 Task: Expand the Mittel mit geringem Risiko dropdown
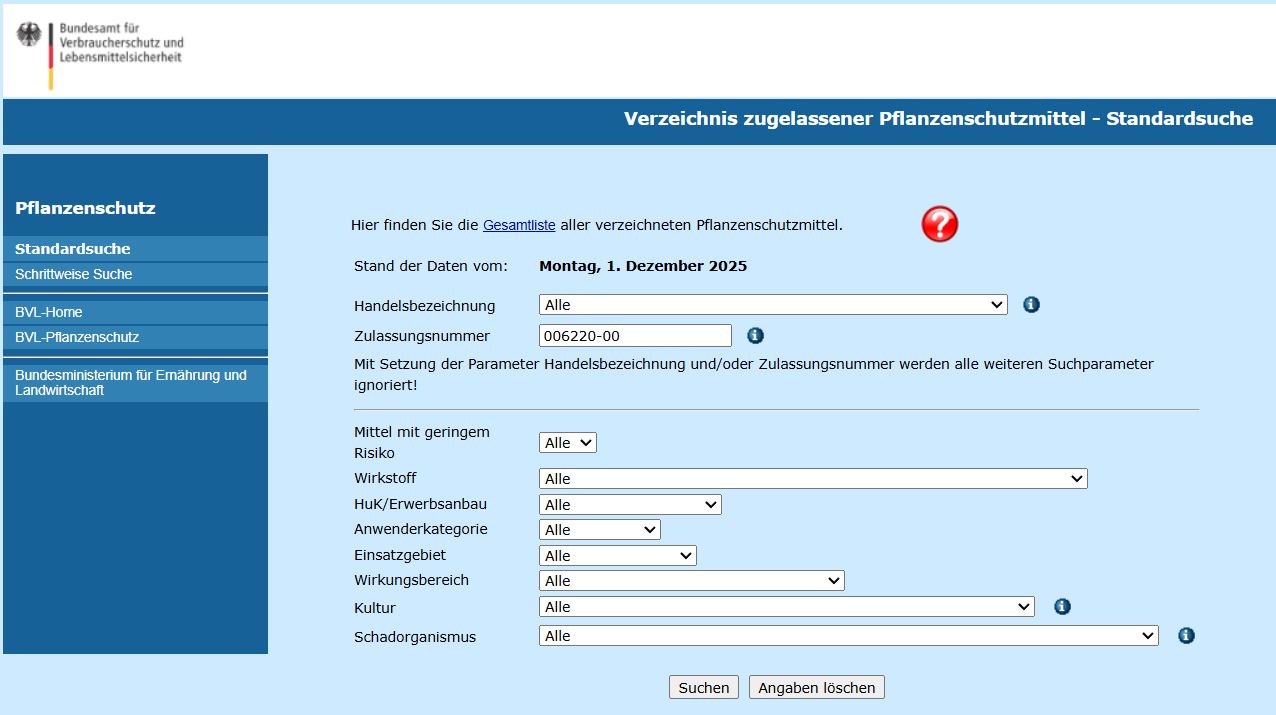[x=567, y=441]
